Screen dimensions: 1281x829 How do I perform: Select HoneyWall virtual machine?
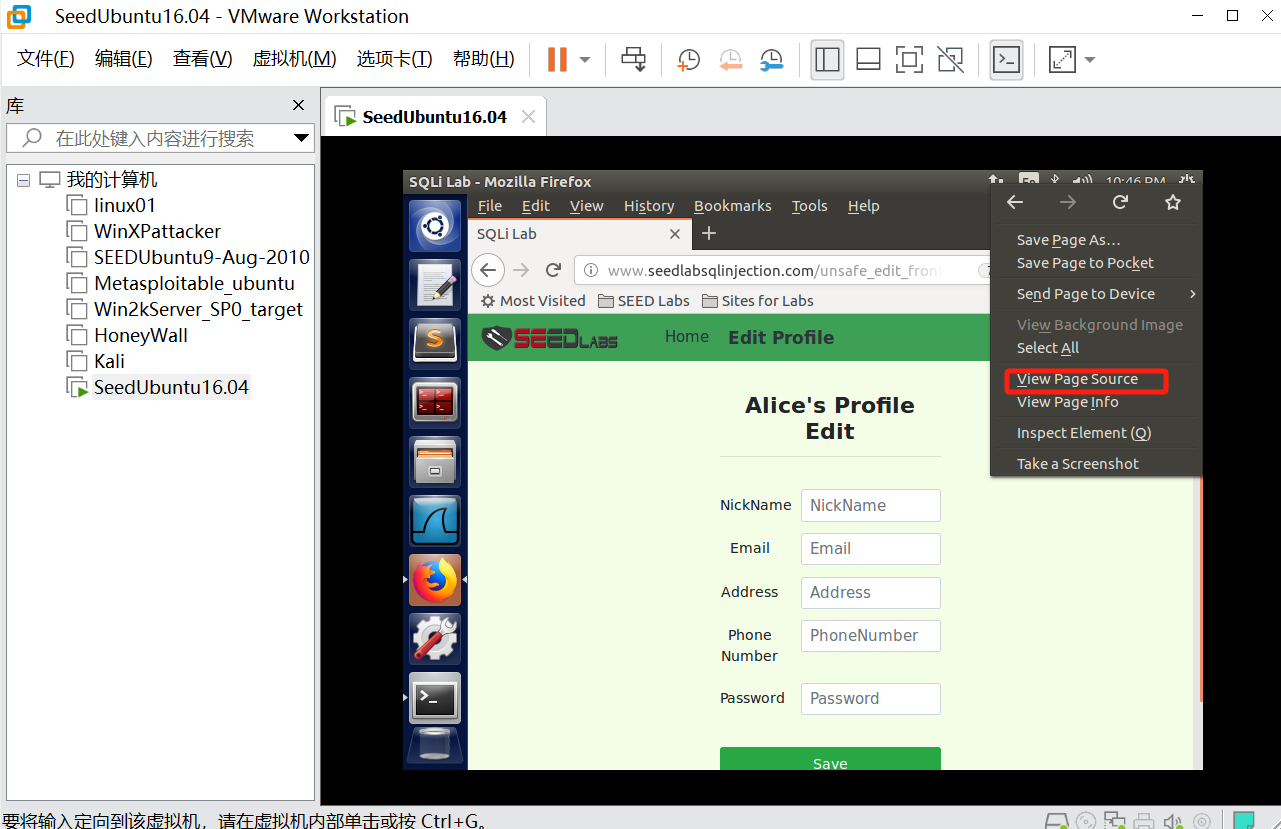(141, 336)
